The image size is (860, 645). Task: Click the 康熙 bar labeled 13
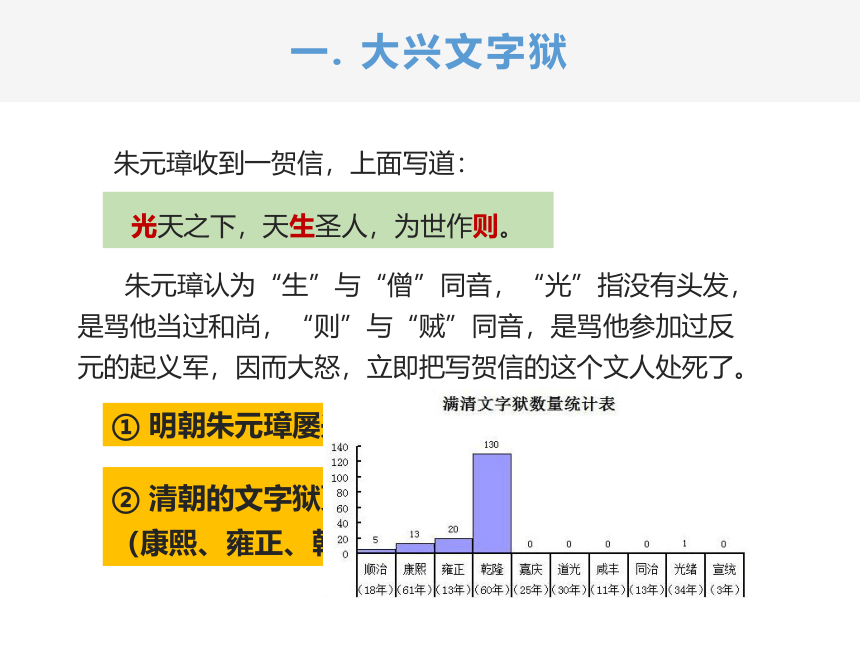415,548
